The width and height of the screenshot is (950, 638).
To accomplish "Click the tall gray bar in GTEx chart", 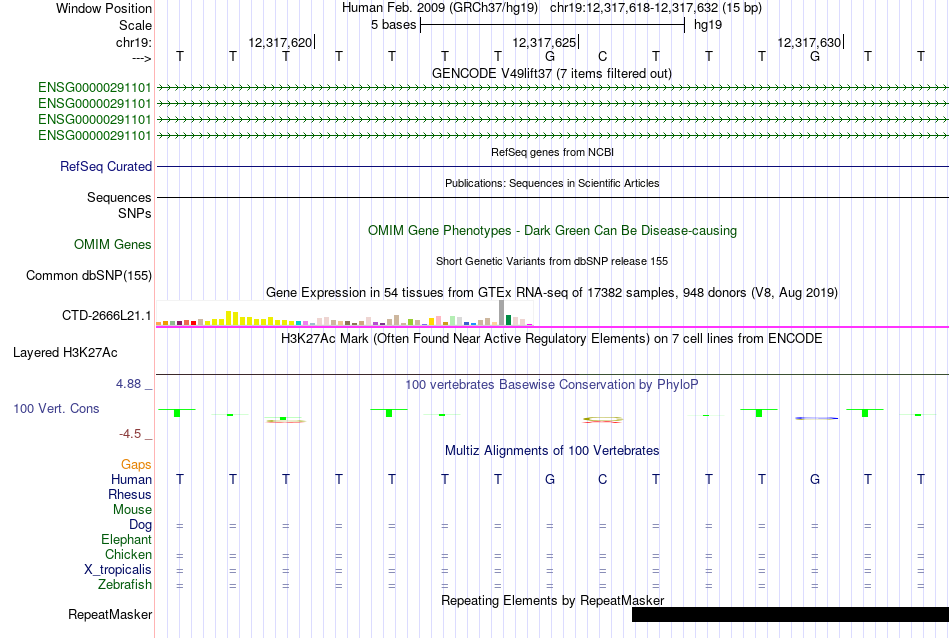I will click(501, 313).
